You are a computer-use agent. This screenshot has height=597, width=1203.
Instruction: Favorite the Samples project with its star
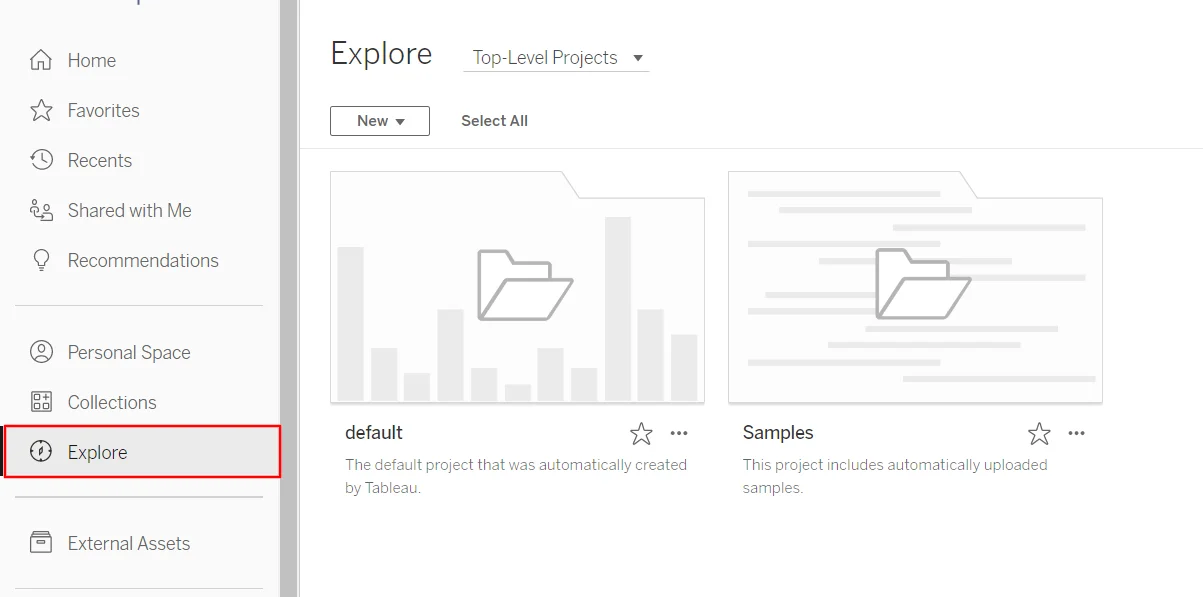point(1039,433)
